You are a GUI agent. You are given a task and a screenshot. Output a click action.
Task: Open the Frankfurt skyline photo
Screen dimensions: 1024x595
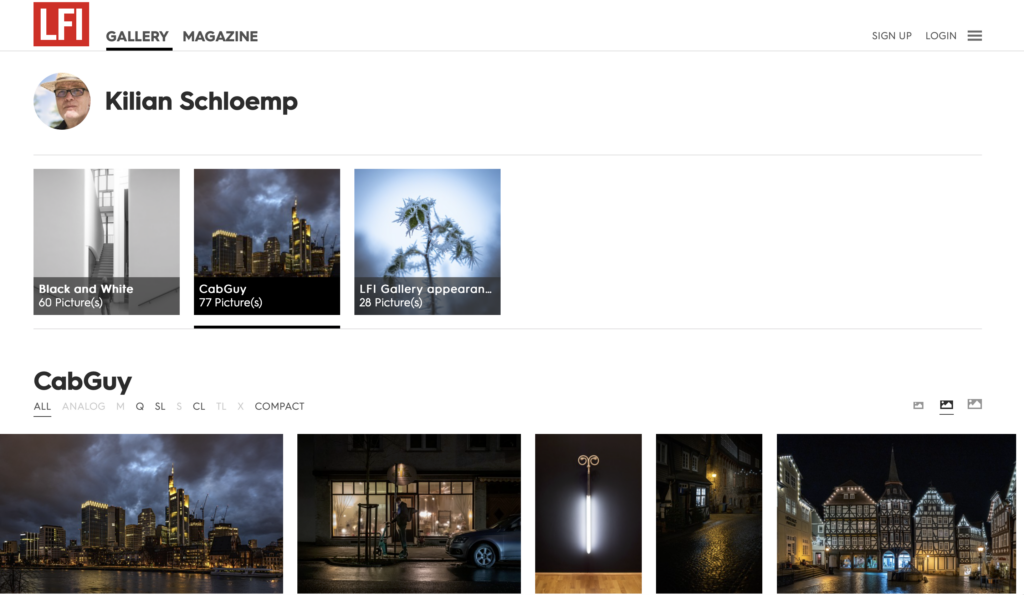click(x=142, y=514)
